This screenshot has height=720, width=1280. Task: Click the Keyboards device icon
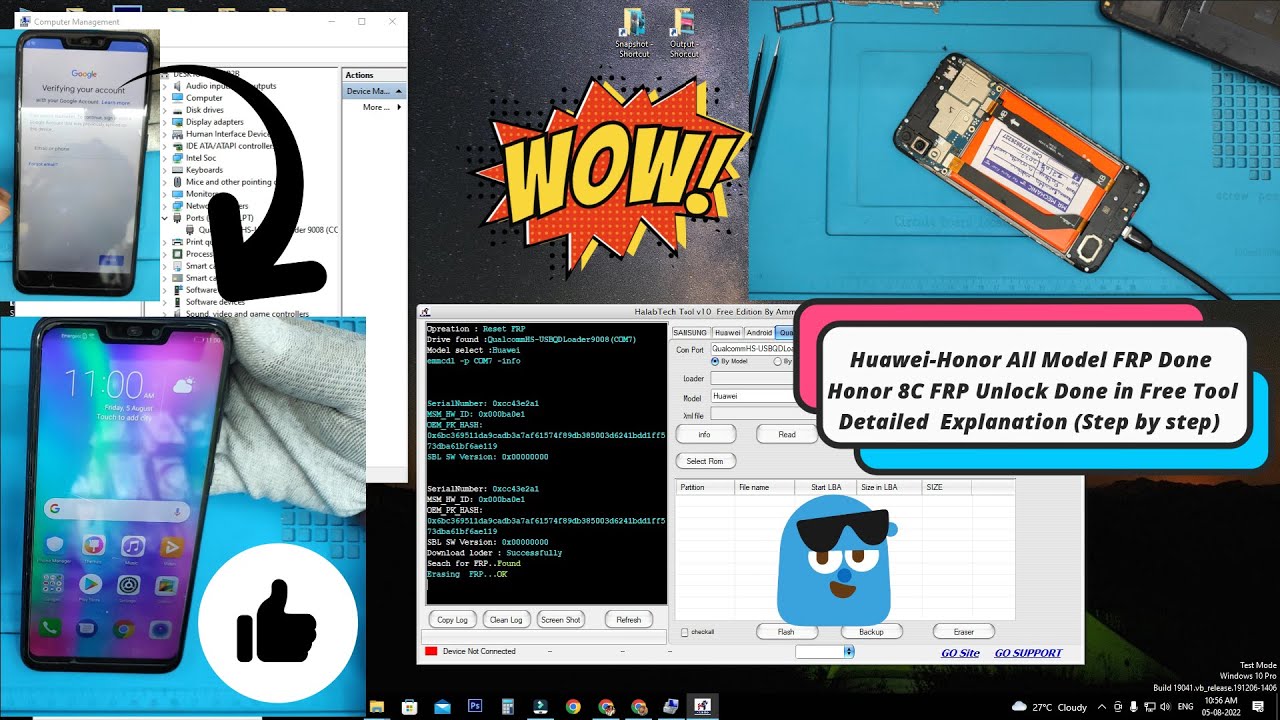tap(177, 170)
